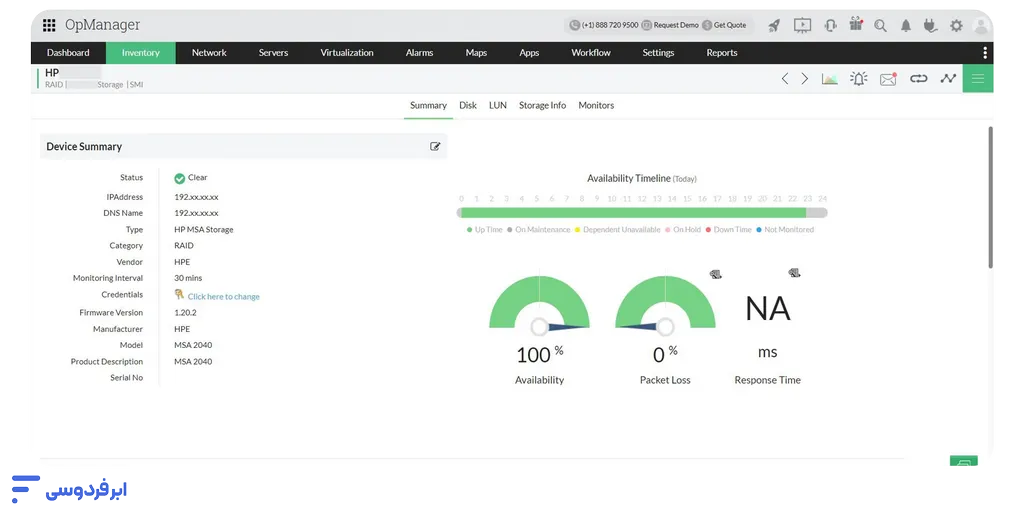
Task: Click the rocket quick-start icon
Action: point(774,25)
